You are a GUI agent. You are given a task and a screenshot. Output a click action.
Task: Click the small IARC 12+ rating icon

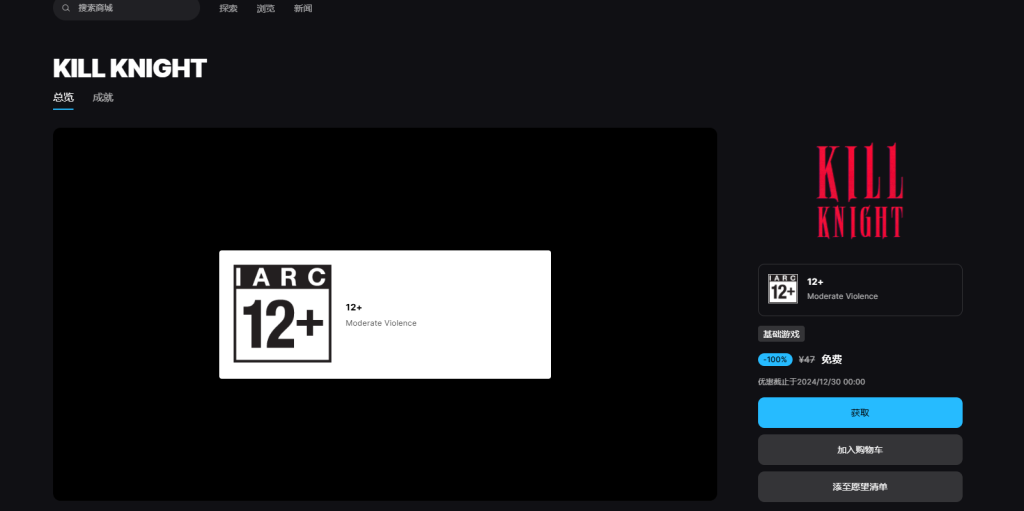coord(783,289)
